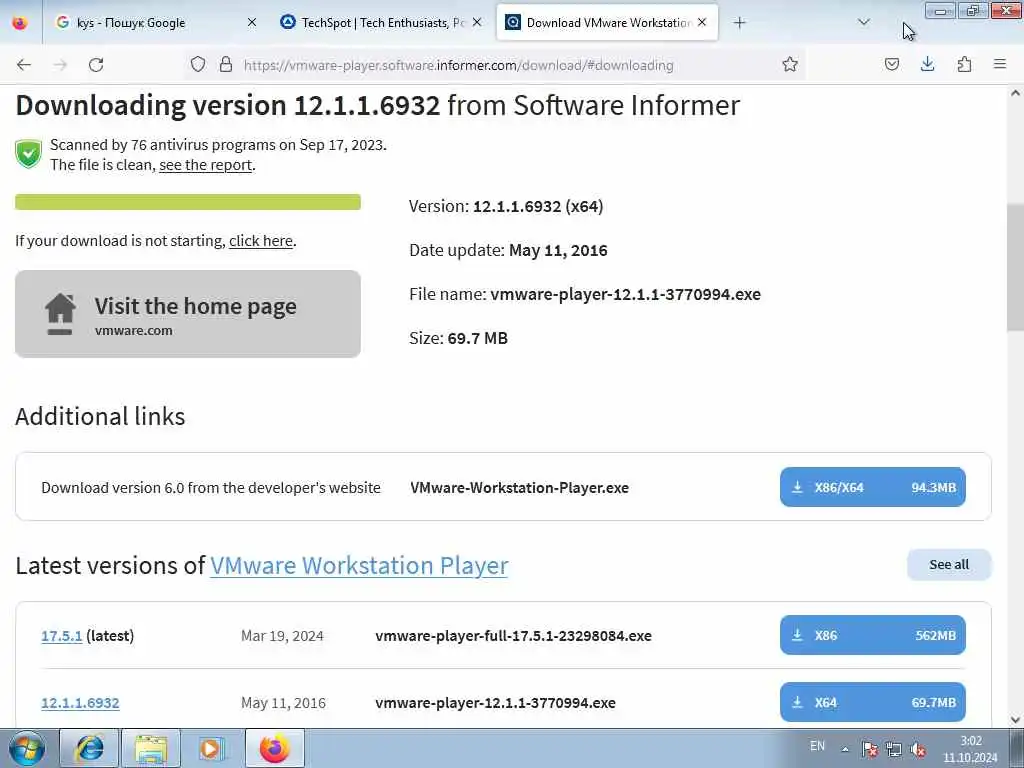The height and width of the screenshot is (768, 1024).
Task: Switch to the kys Google search tab
Action: tap(155, 23)
